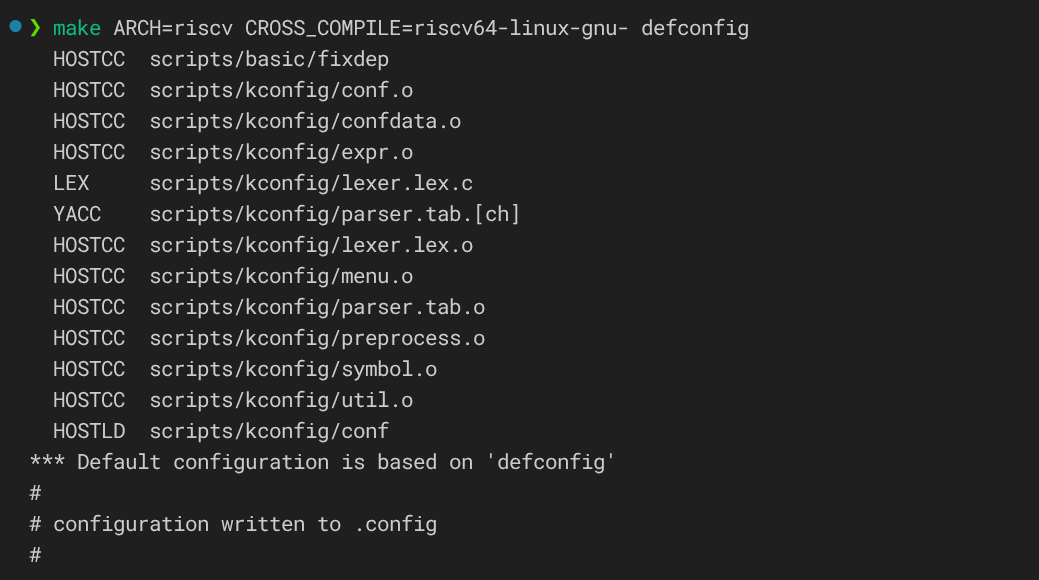Click the scripts/kconfig/conf.o path
The width and height of the screenshot is (1039, 580).
pyautogui.click(x=281, y=90)
